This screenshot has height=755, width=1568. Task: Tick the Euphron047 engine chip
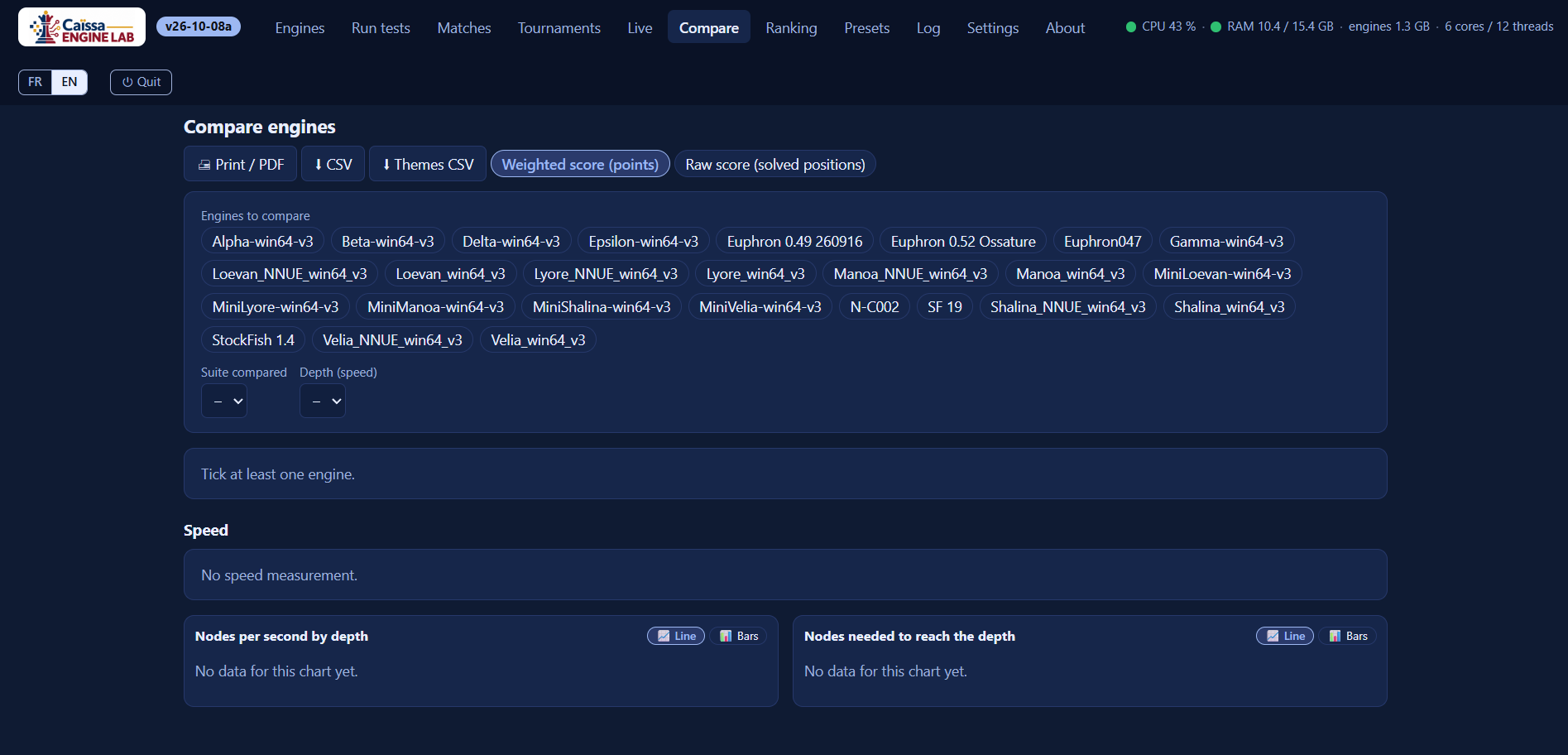click(1103, 241)
